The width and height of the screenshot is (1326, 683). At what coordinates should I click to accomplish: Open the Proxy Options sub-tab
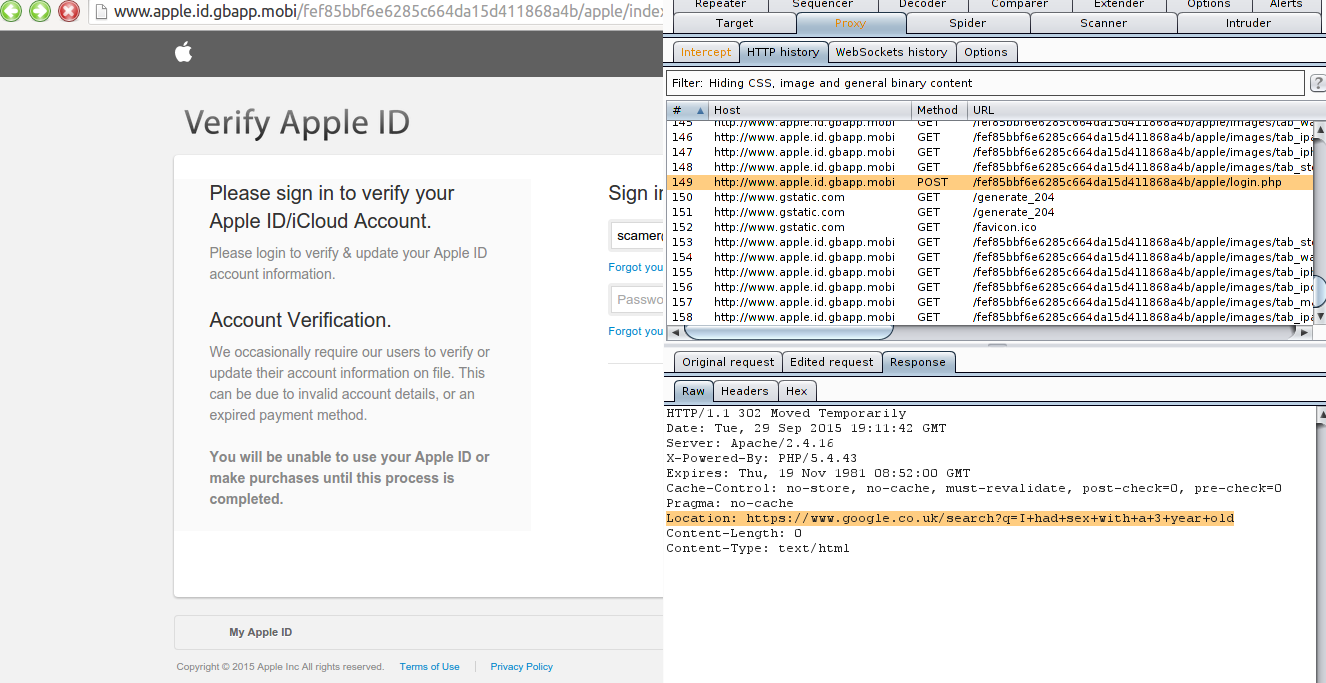(986, 52)
